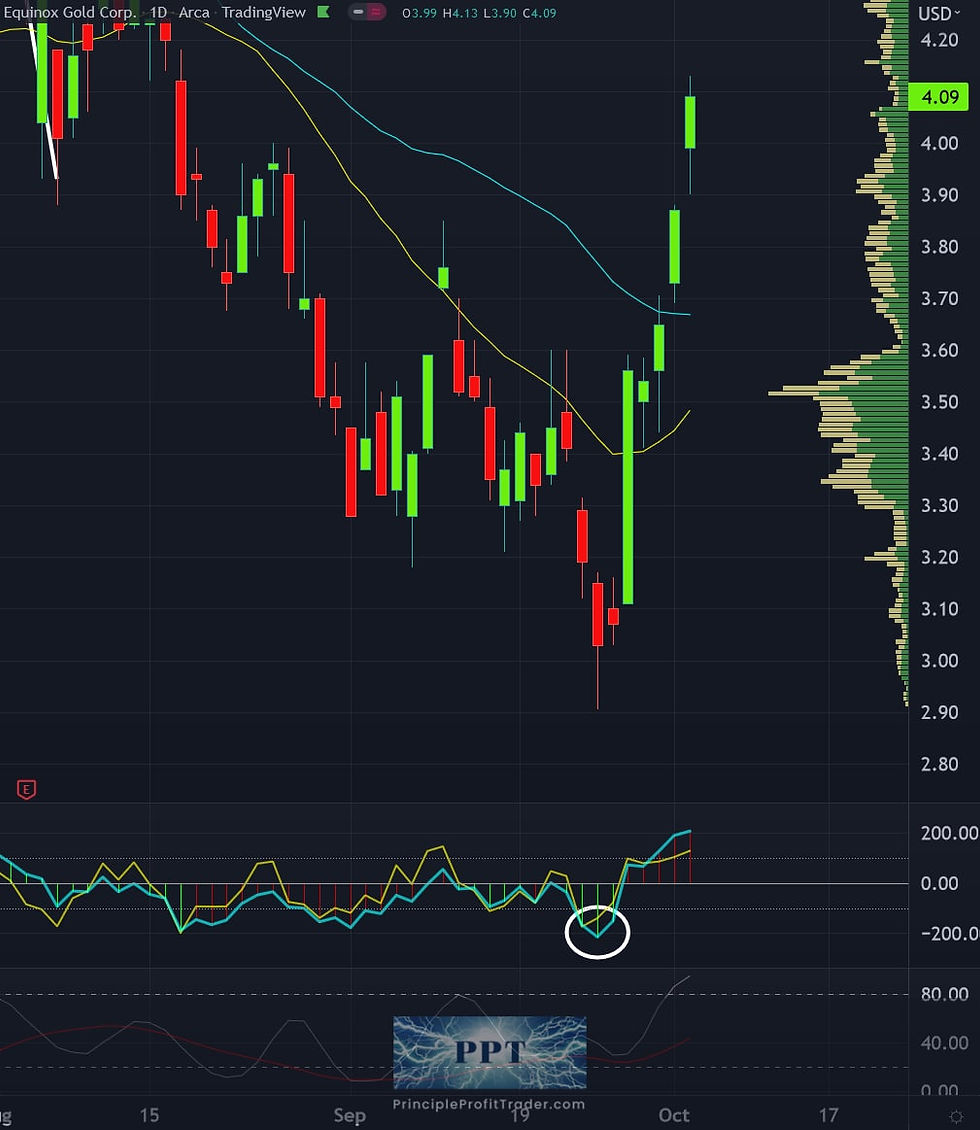Click the Oct label on time axis
The height and width of the screenshot is (1130, 980).
[674, 1116]
